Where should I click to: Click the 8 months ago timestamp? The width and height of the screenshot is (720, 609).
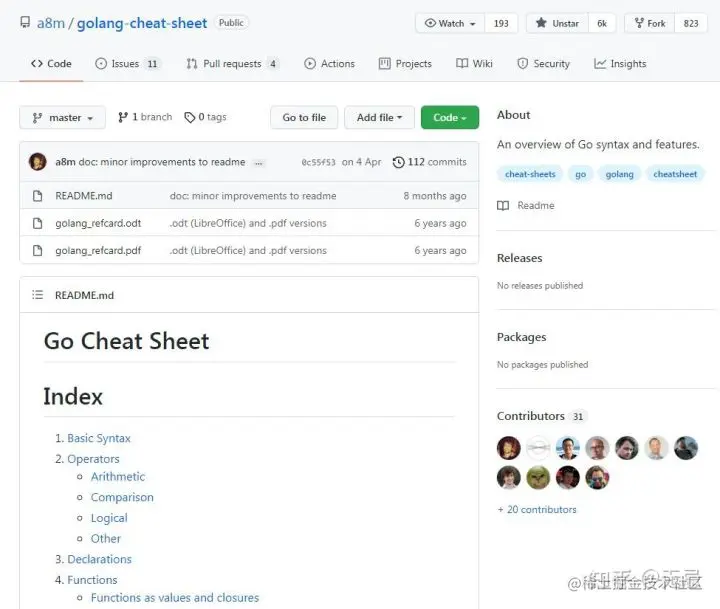coord(435,196)
